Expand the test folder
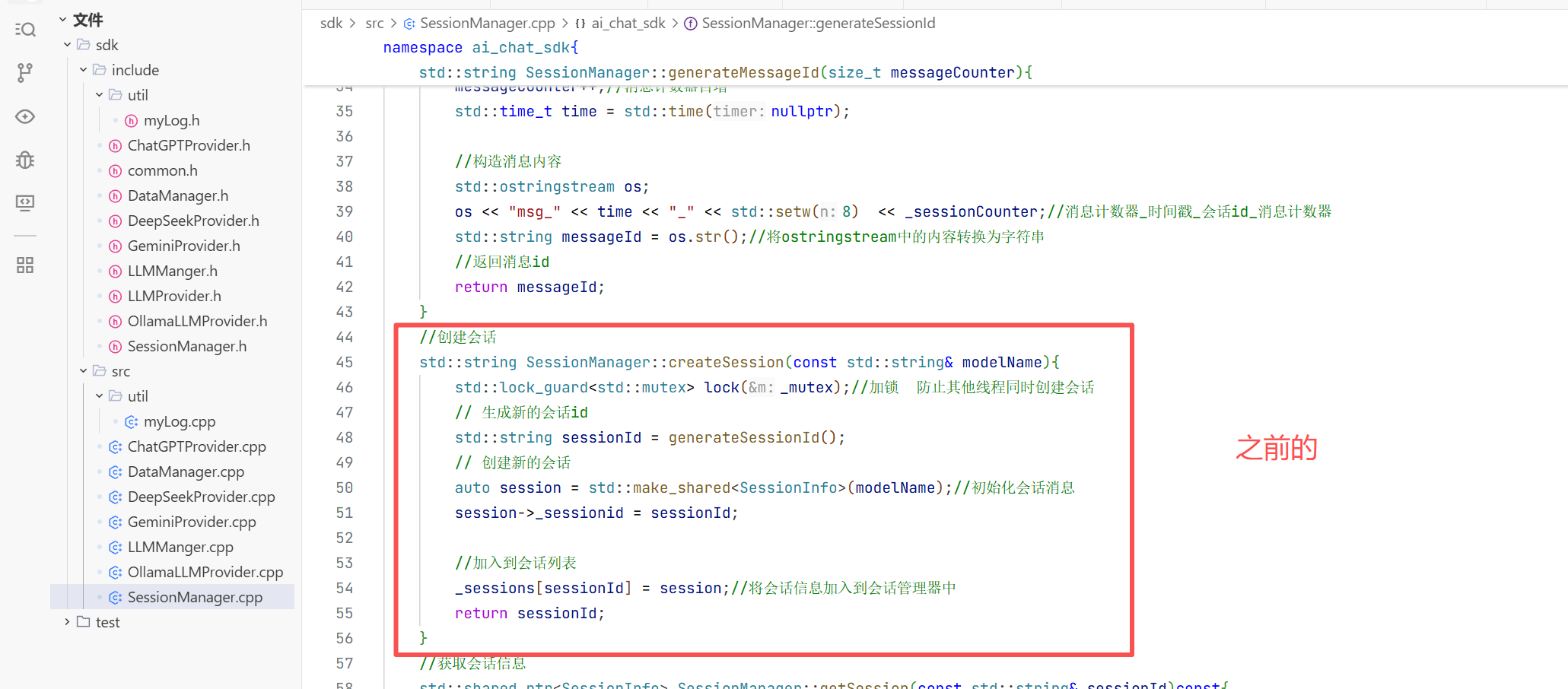This screenshot has width=1568, height=689. coord(67,622)
